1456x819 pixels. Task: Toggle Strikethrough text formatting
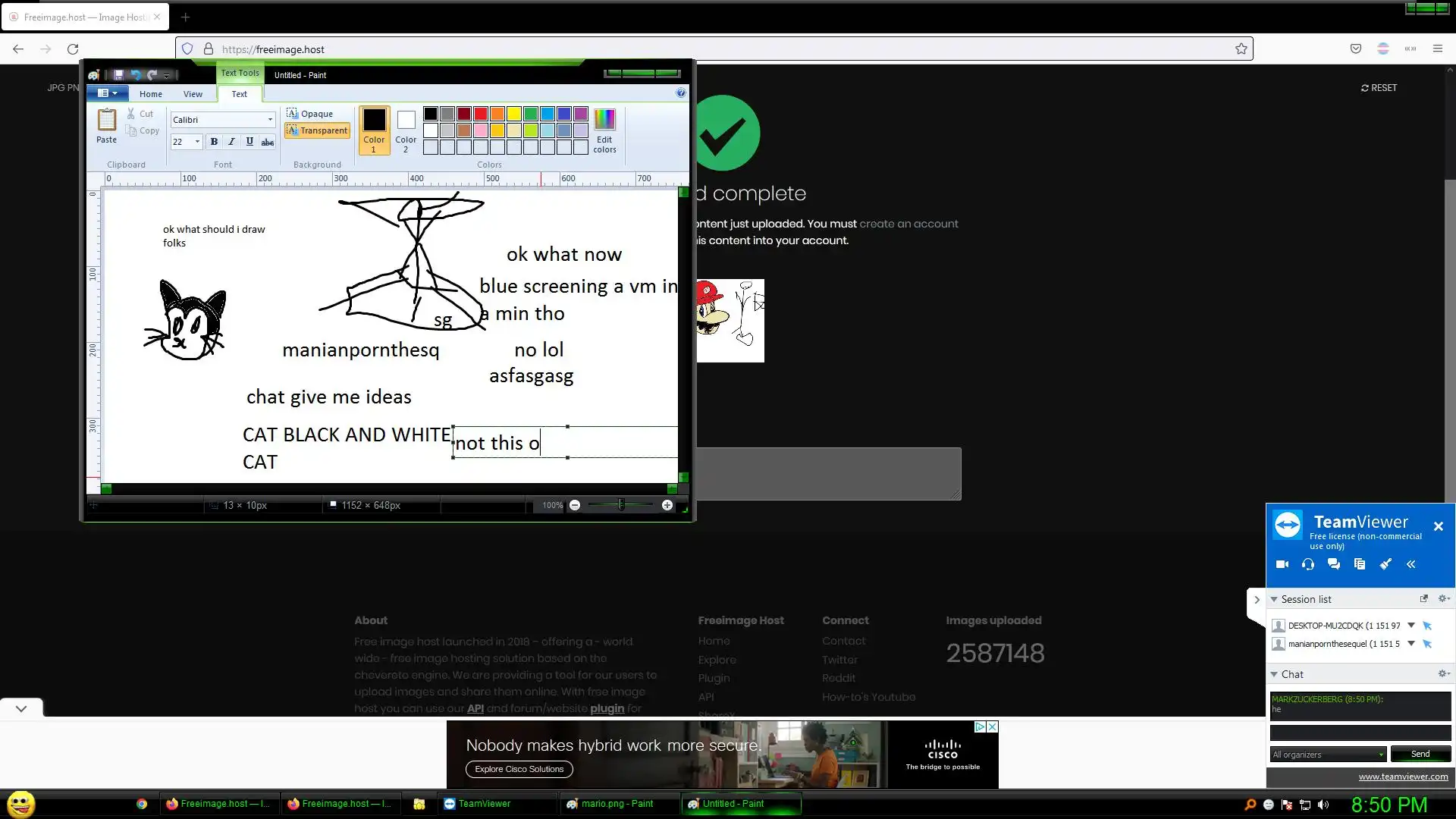coord(267,142)
